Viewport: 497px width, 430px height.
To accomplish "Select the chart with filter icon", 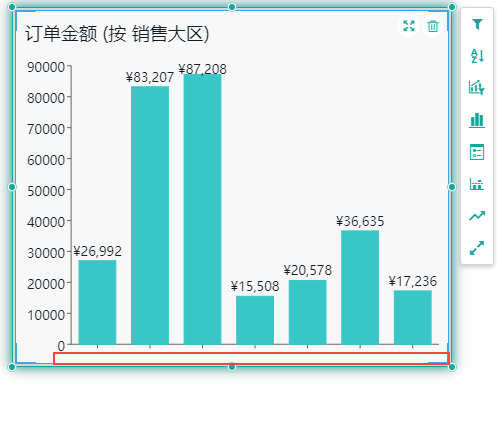I will [477, 87].
